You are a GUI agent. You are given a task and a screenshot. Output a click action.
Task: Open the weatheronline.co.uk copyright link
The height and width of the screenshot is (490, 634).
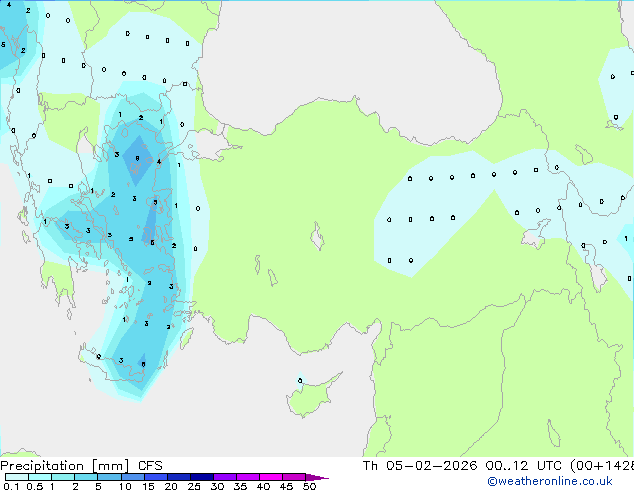pyautogui.click(x=550, y=481)
